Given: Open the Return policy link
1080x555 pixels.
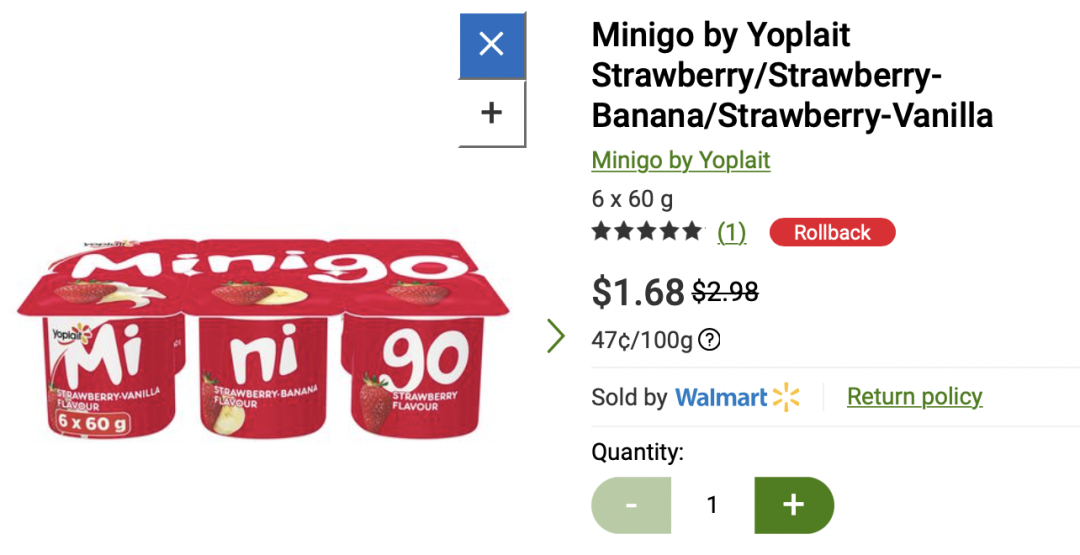Looking at the screenshot, I should point(914,397).
